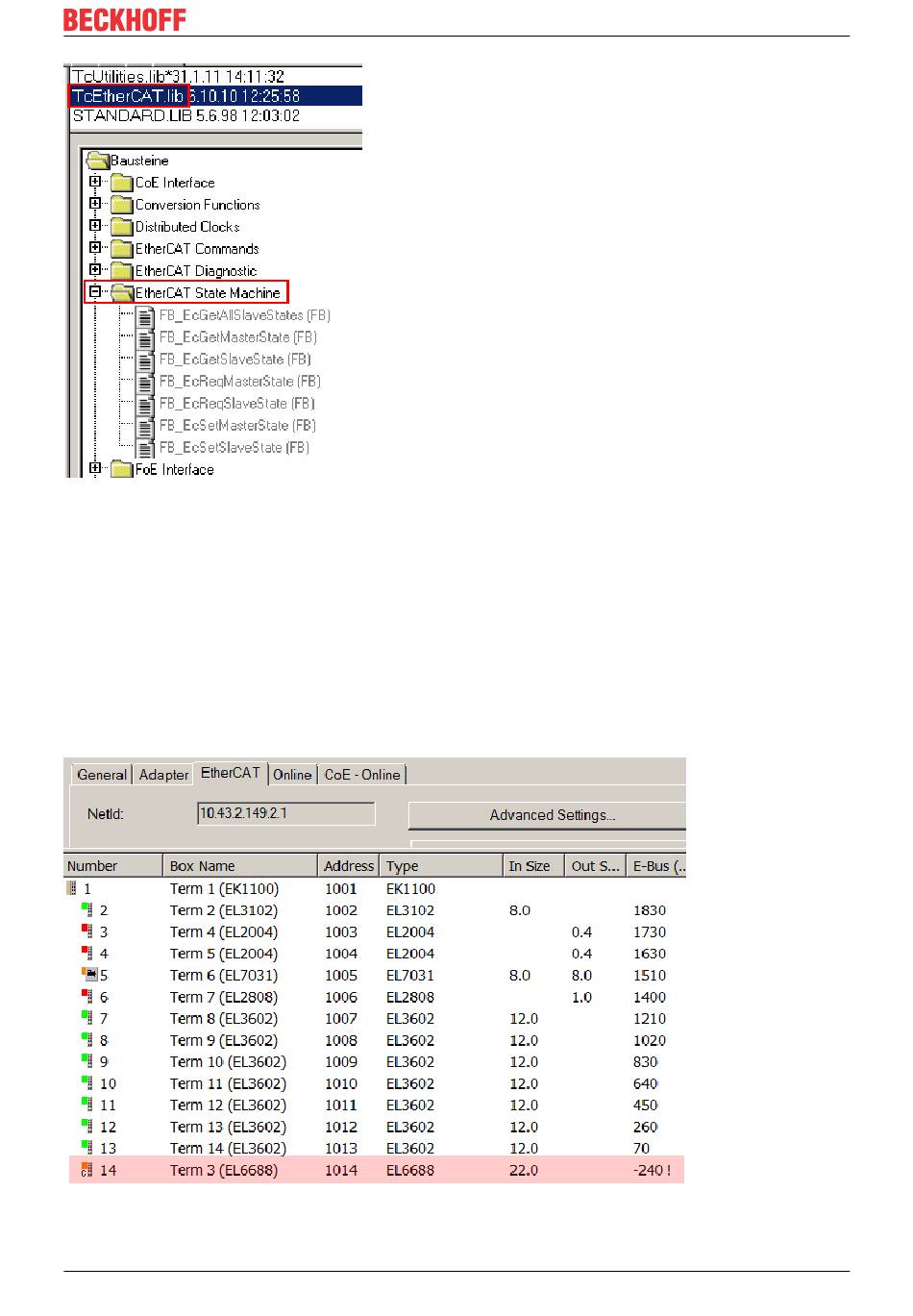The image size is (913, 1316).
Task: Sort by the Address column header
Action: pos(348,865)
